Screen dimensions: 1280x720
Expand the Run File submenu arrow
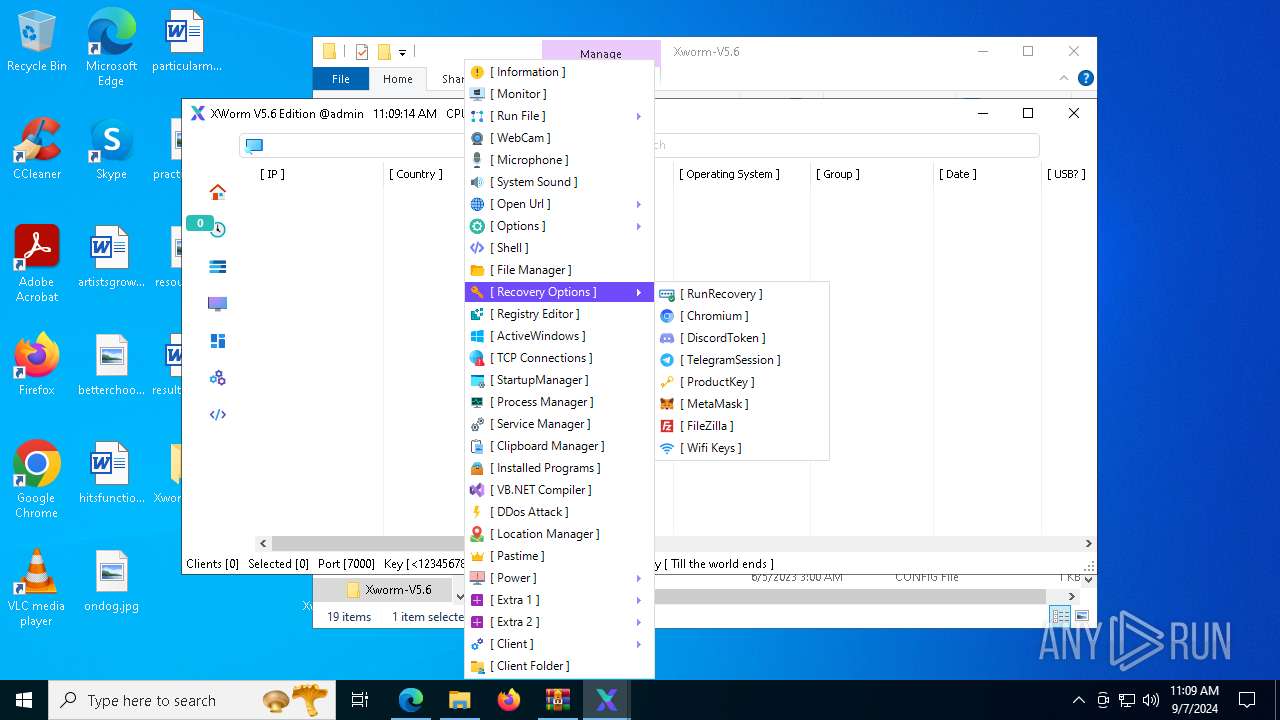[638, 116]
